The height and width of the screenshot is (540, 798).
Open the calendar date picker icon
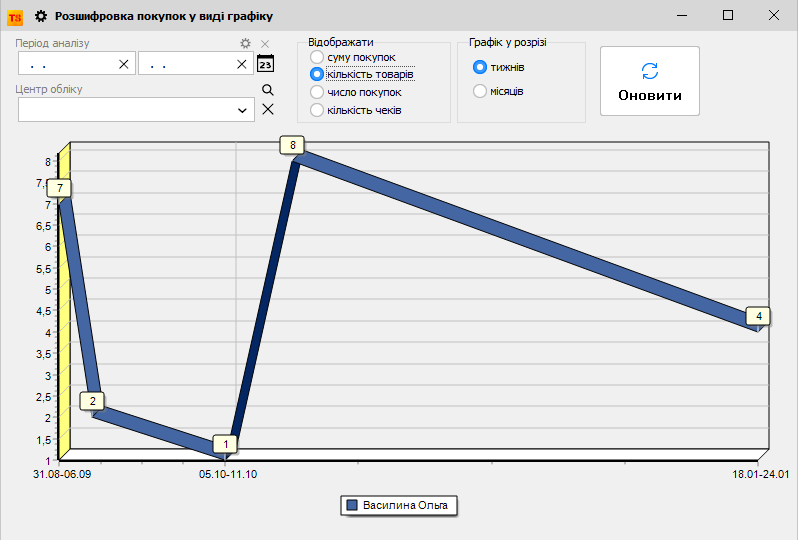coord(266,64)
